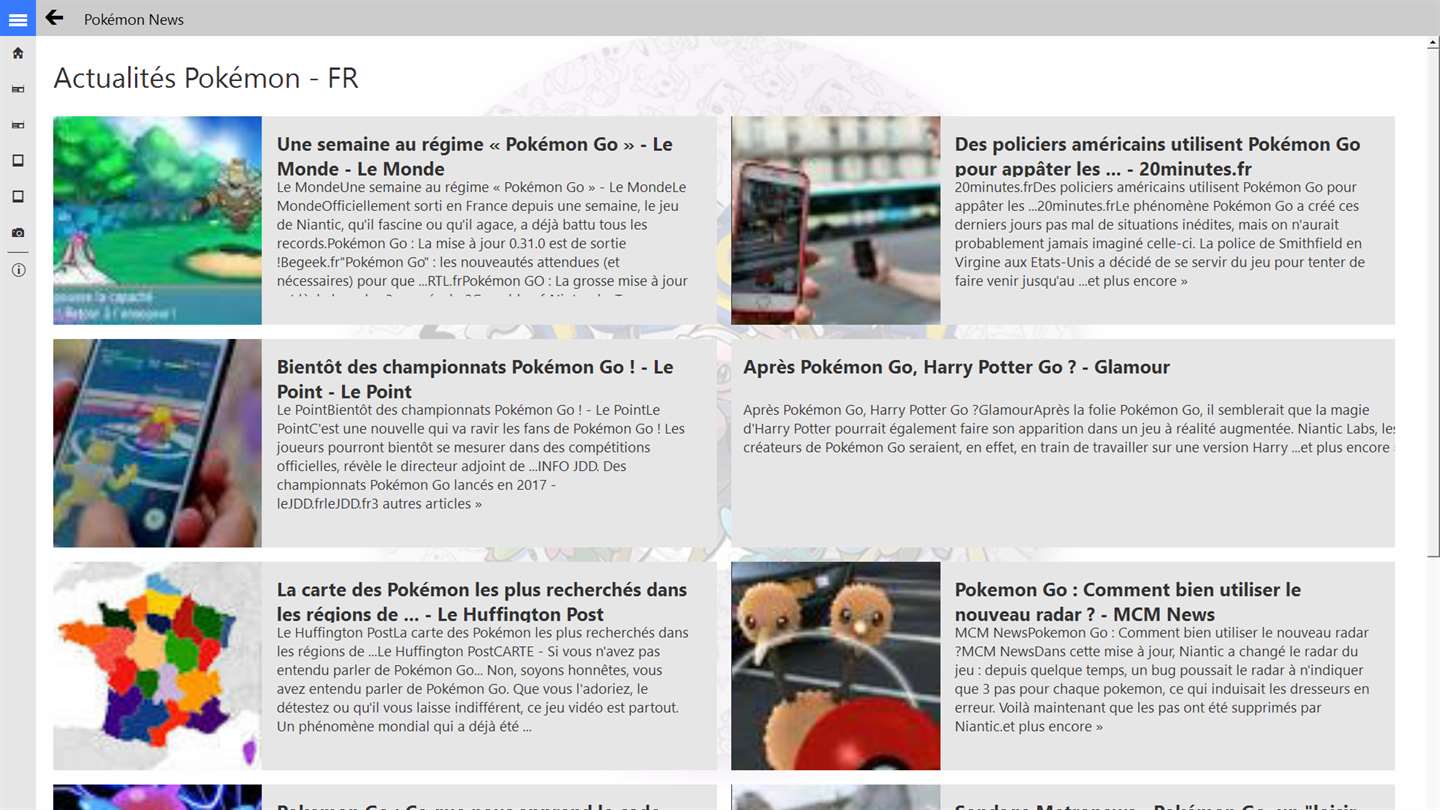Open the Harry Potter Go Glamour headline
This screenshot has width=1440, height=810.
[x=956, y=367]
